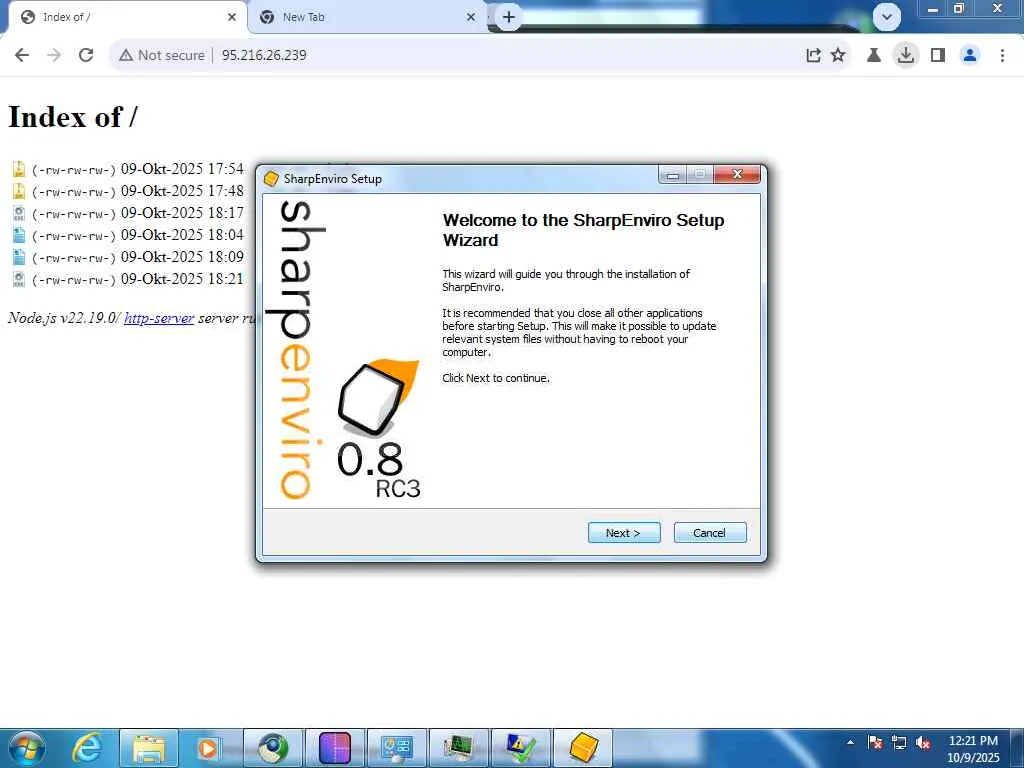Close the SharpEnviro Setup dialog
Viewport: 1024px width, 768px height.
737,174
